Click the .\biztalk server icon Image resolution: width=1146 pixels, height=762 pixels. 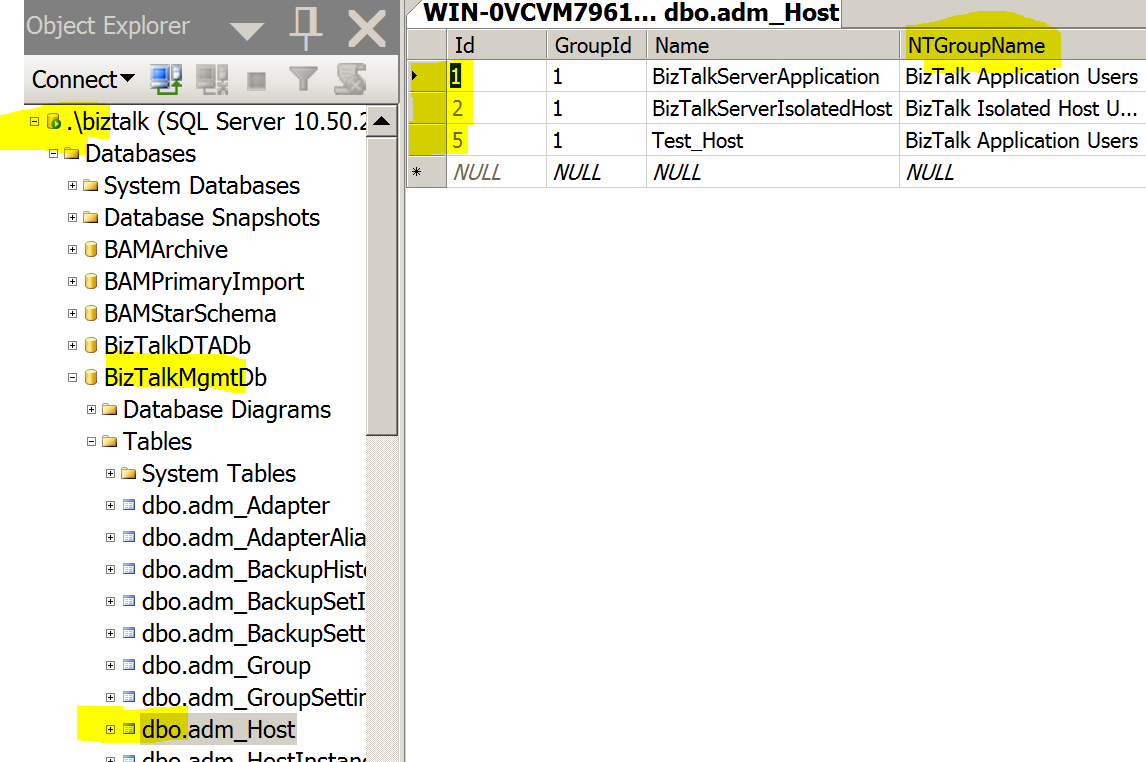[53, 121]
